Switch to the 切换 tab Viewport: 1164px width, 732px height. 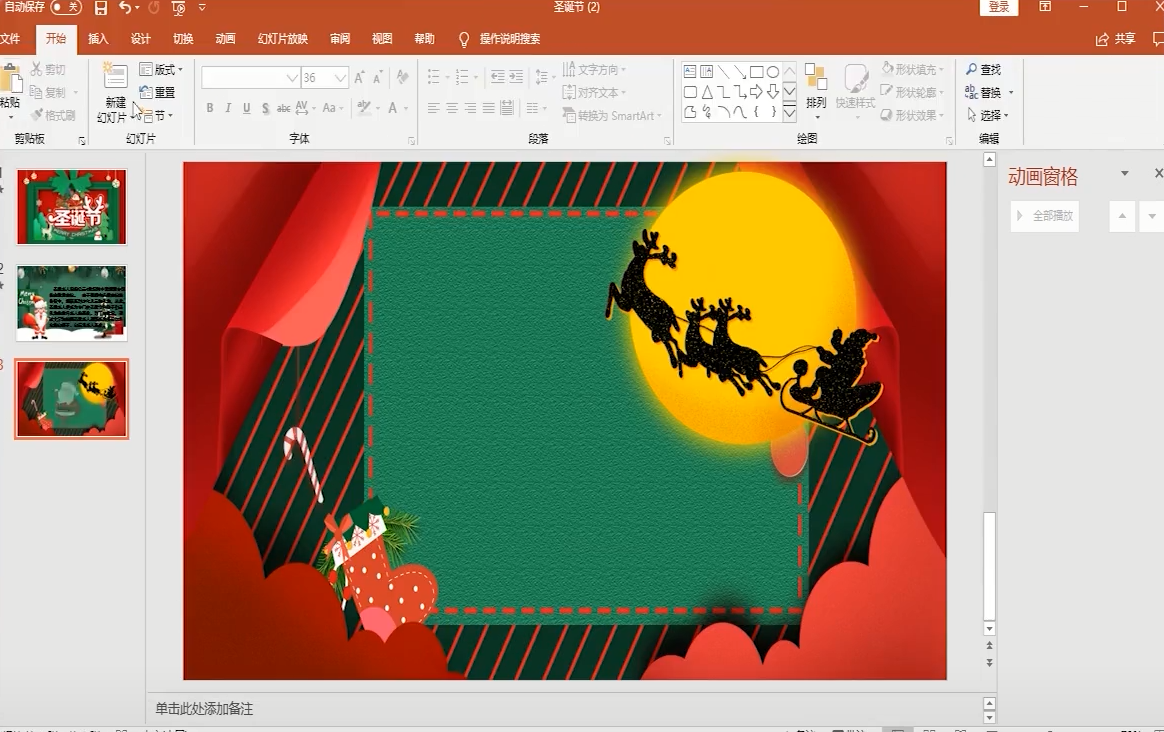pos(183,39)
